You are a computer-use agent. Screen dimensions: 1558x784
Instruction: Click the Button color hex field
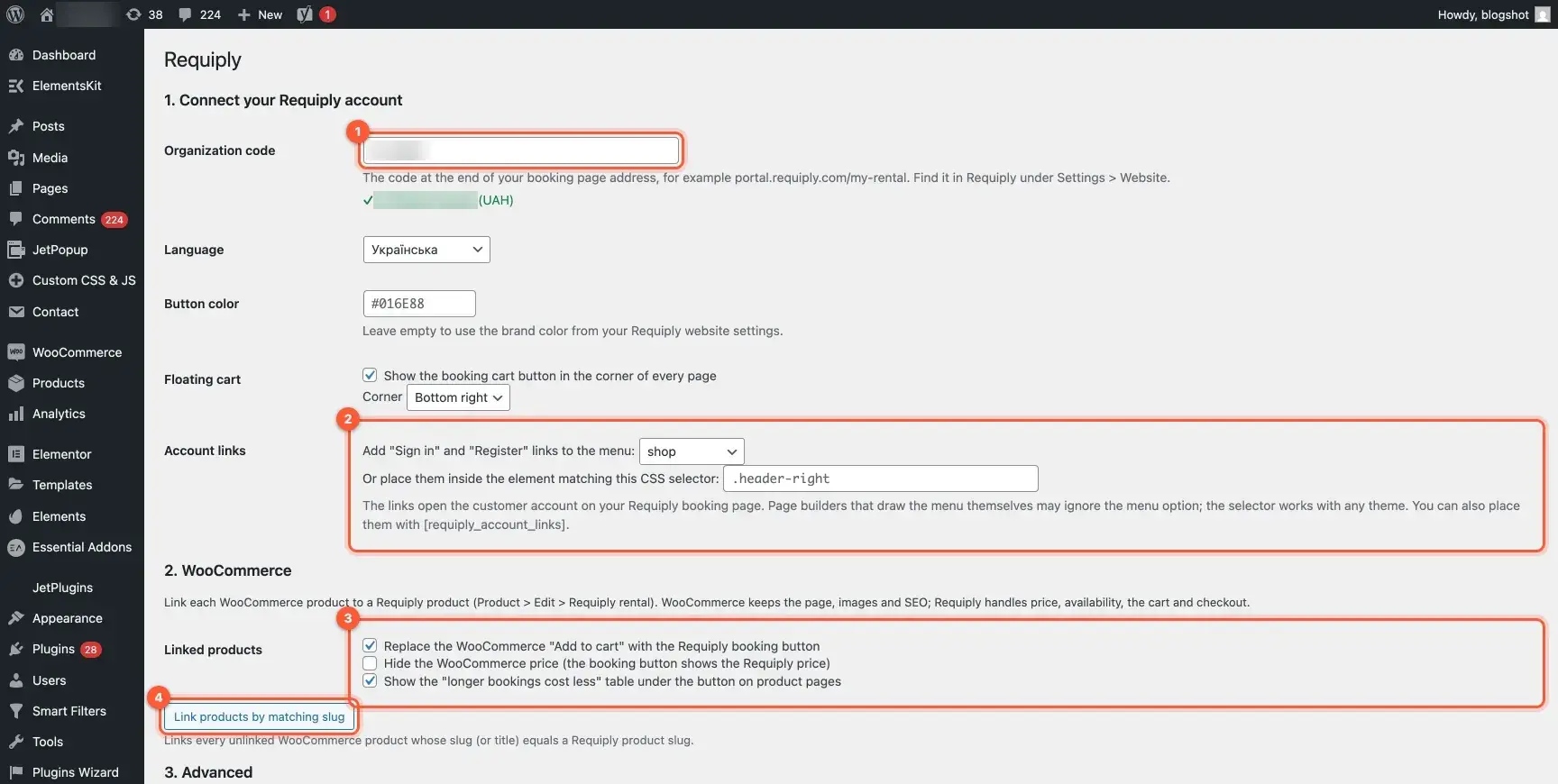click(419, 304)
